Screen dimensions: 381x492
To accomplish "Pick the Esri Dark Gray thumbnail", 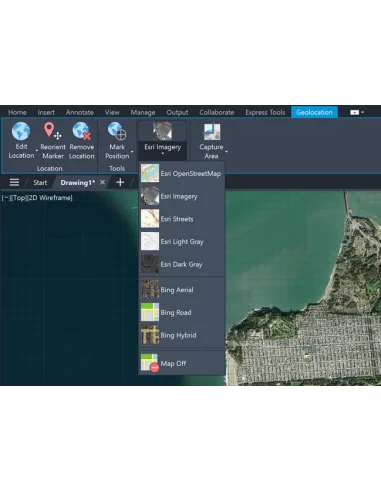I will pyautogui.click(x=150, y=264).
